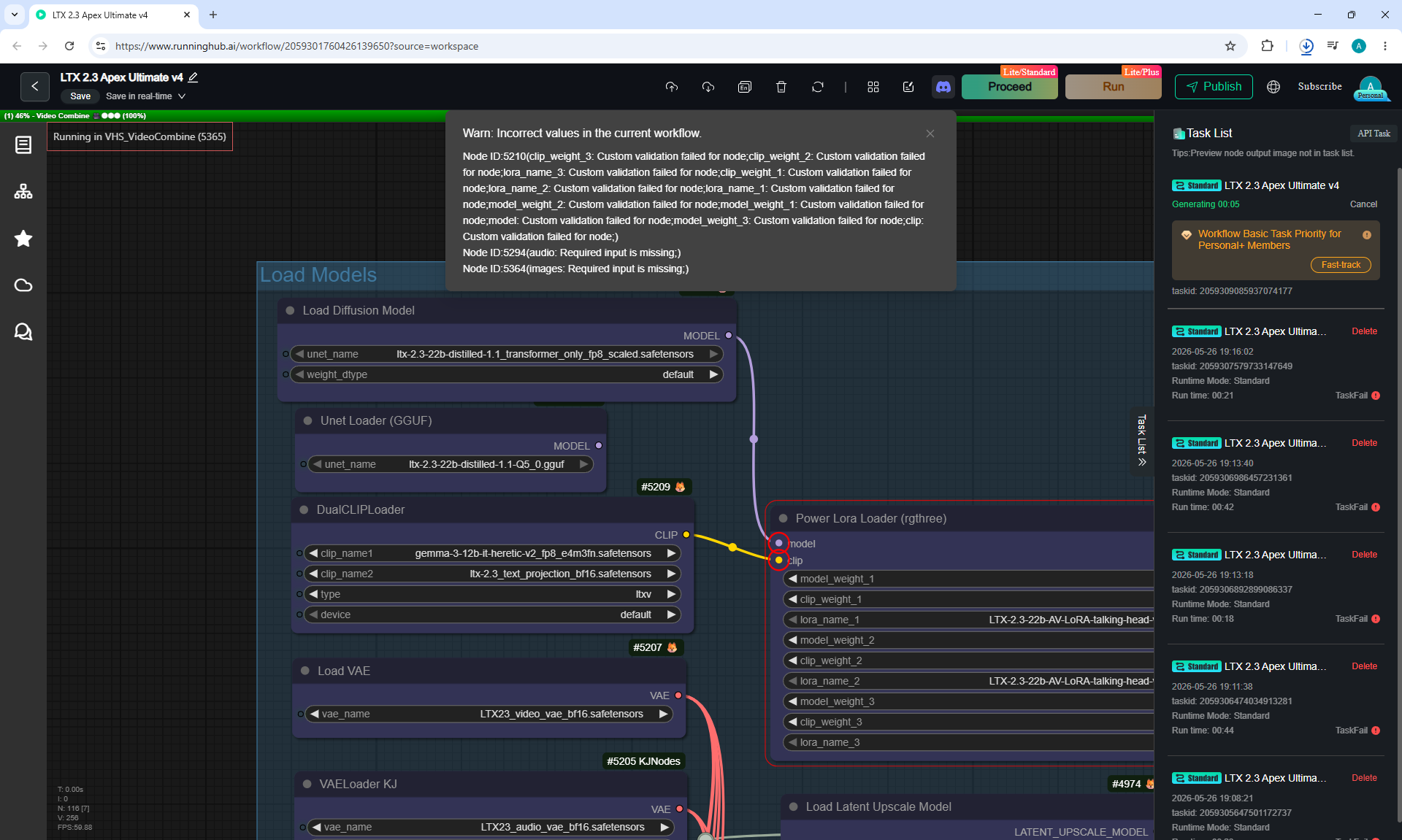Open the workflow list icon in left sidebar

[23, 145]
